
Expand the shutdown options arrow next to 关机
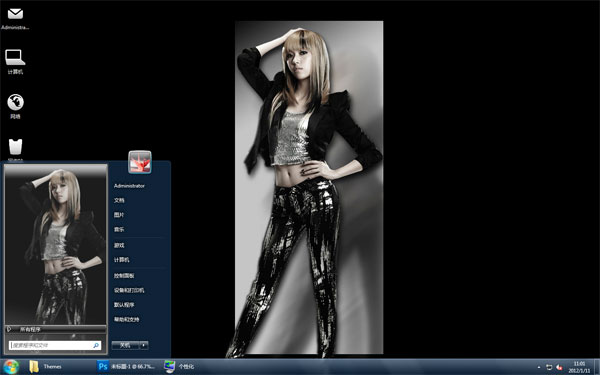click(144, 345)
